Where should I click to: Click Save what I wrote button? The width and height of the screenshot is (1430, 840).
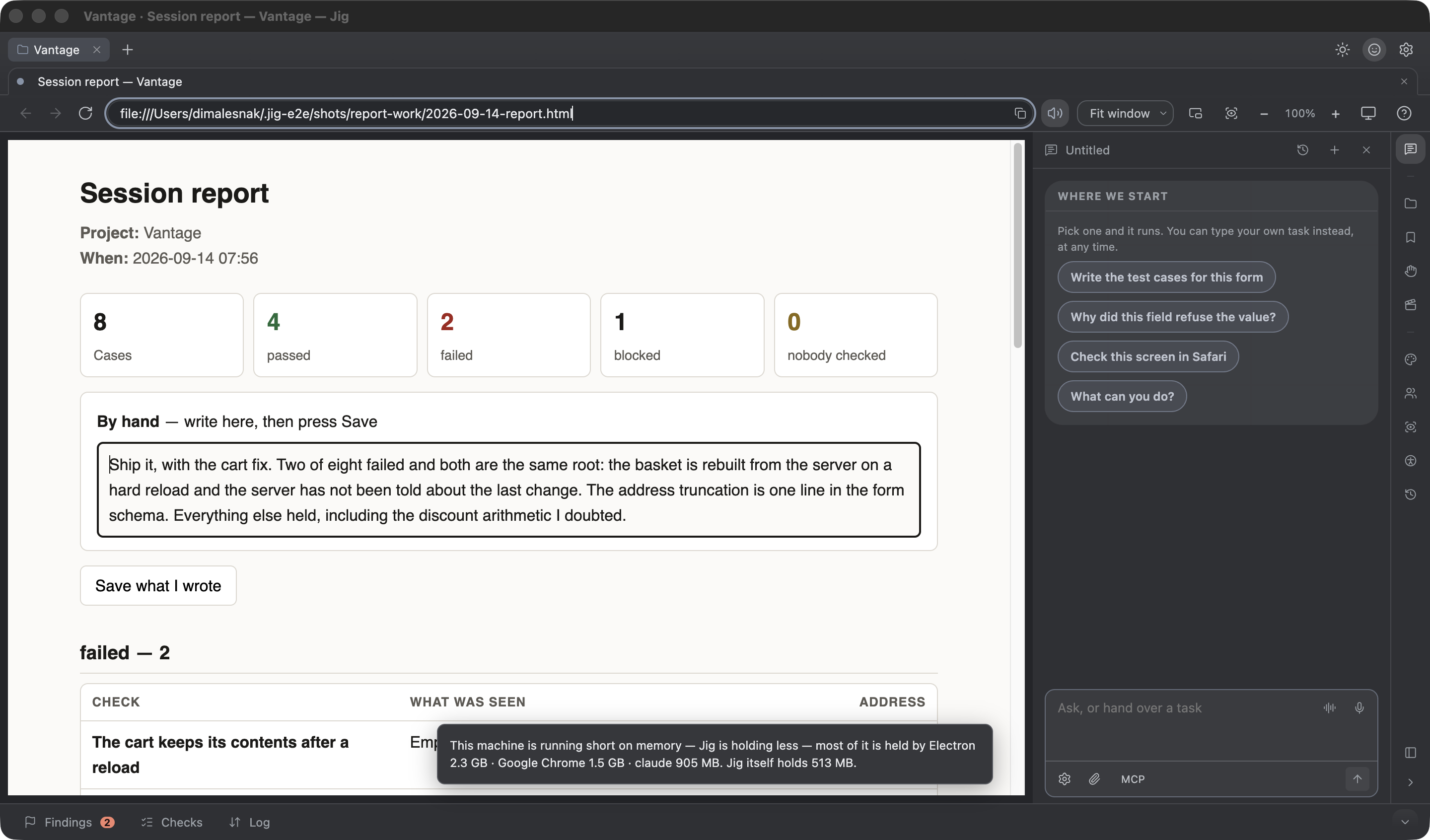click(x=158, y=586)
